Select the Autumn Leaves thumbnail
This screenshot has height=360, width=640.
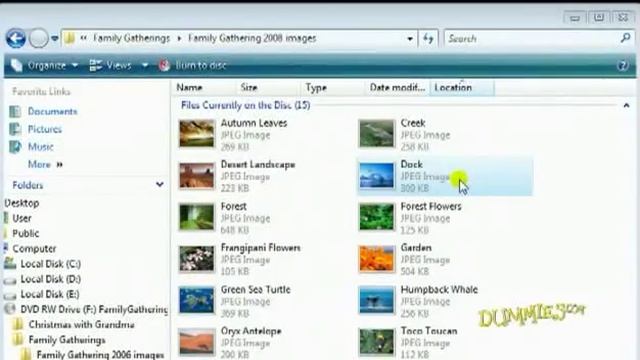click(x=197, y=133)
